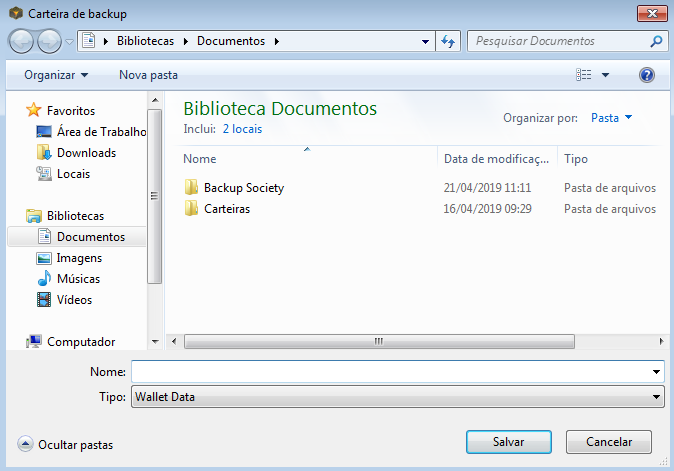Click the refresh button beside address bar
Image resolution: width=674 pixels, height=471 pixels.
(448, 41)
